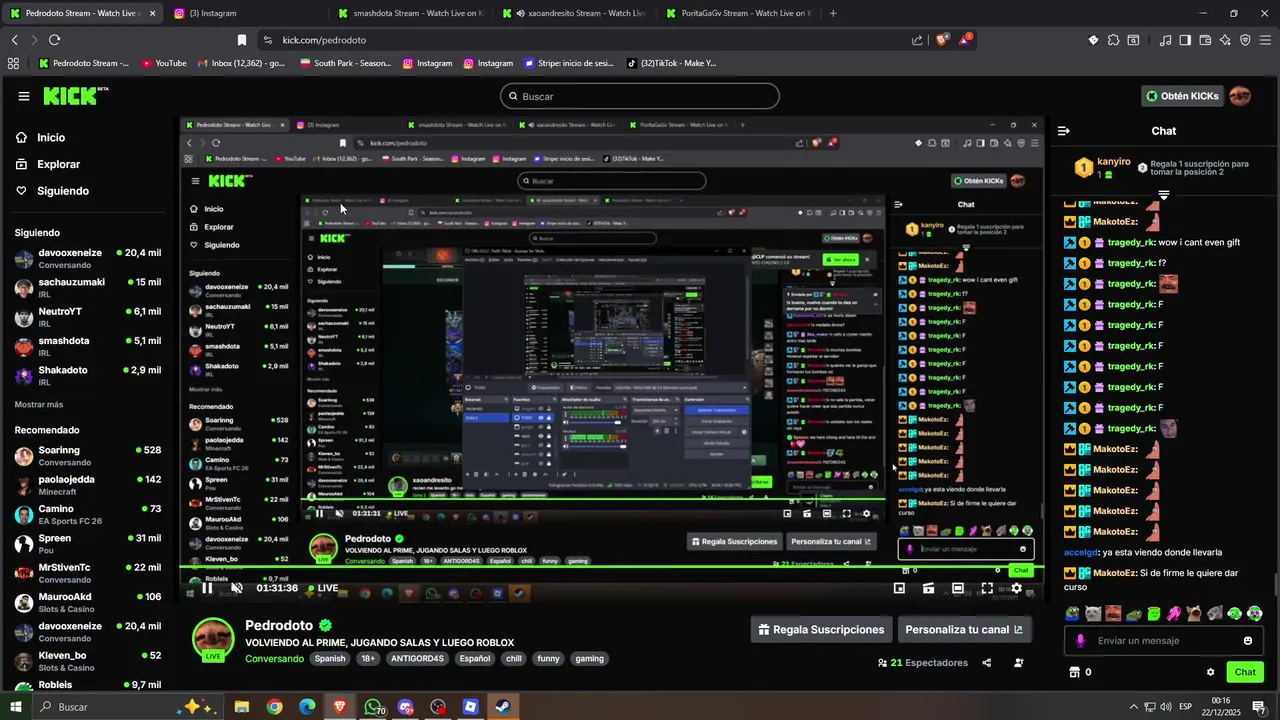The height and width of the screenshot is (720, 1280).
Task: Open Explorar in the sidebar
Action: (47, 164)
